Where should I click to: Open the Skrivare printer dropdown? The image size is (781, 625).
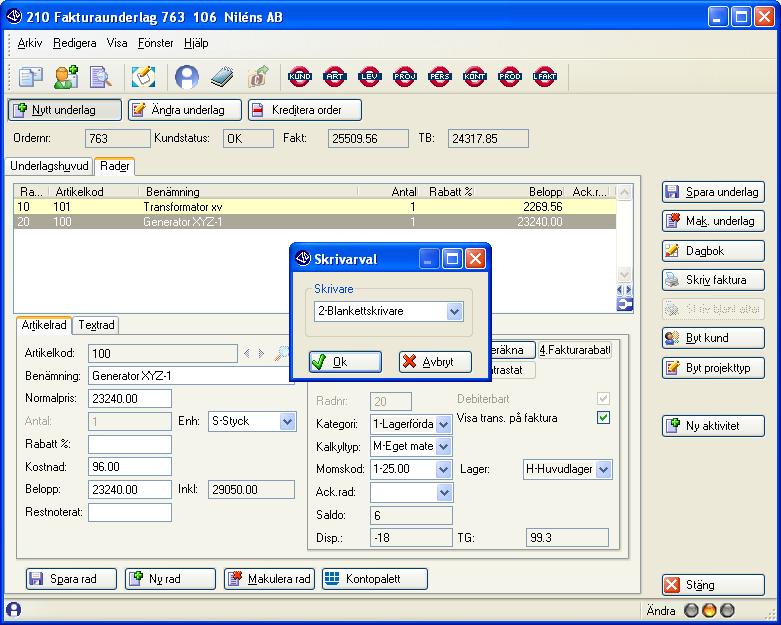[x=454, y=312]
